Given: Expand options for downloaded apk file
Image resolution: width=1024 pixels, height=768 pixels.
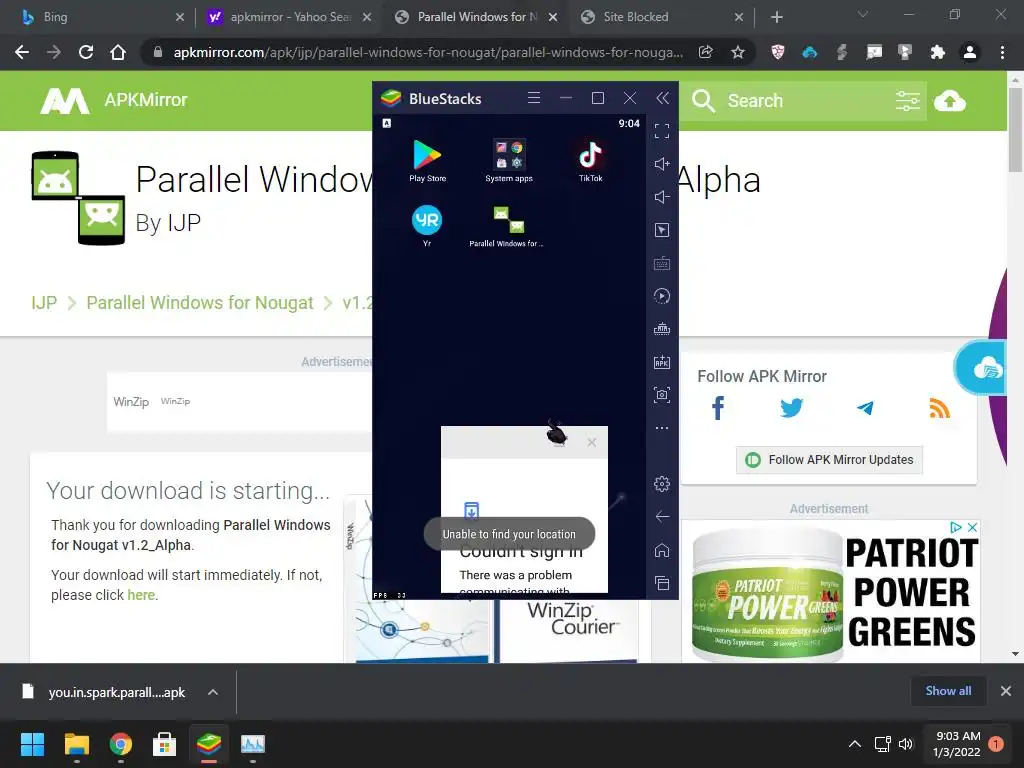Looking at the screenshot, I should click(x=213, y=692).
